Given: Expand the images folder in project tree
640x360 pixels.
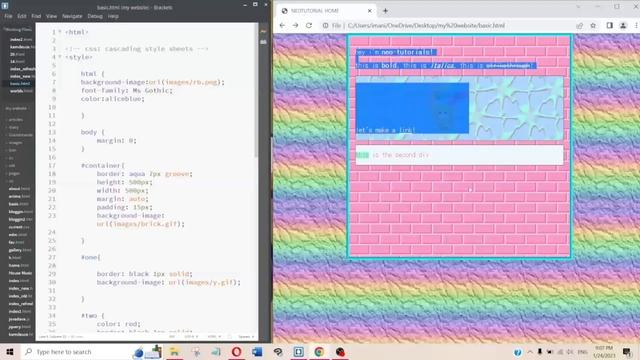Looking at the screenshot, I should click(16, 143).
